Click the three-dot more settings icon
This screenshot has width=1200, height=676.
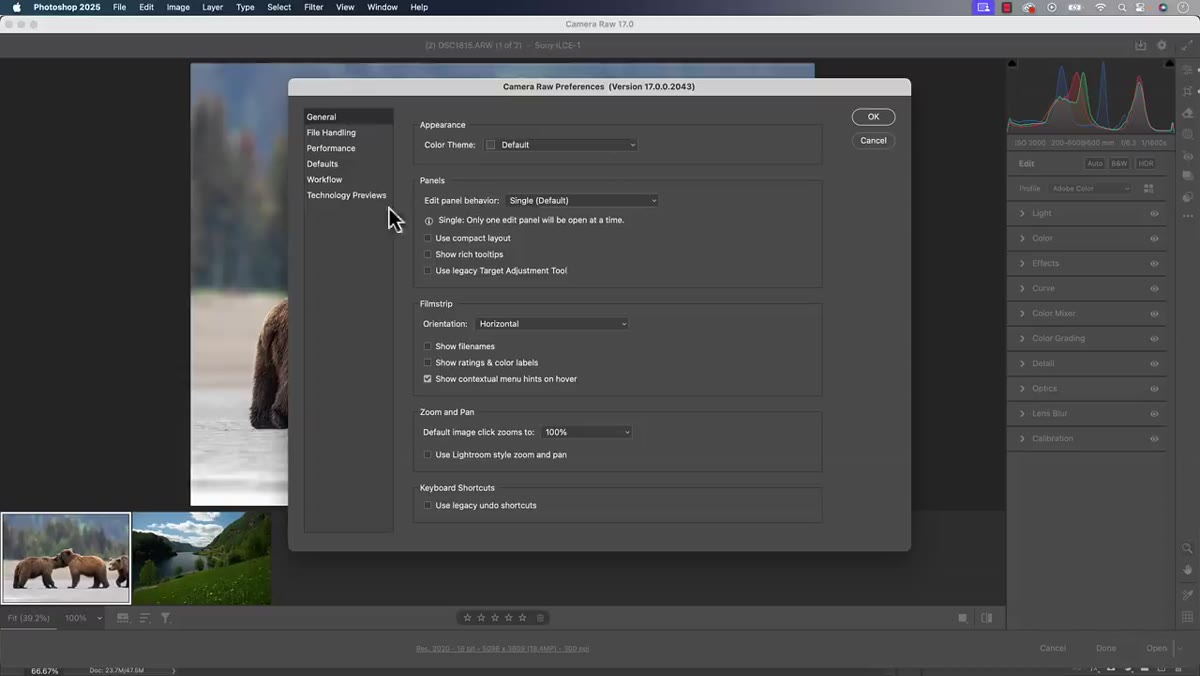click(x=1188, y=216)
